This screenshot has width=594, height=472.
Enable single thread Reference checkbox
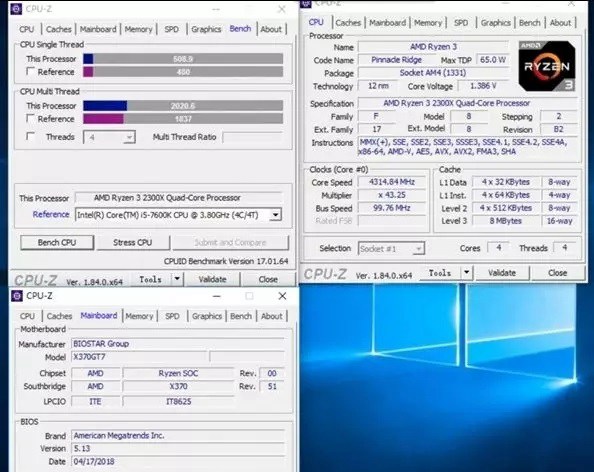click(x=30, y=71)
